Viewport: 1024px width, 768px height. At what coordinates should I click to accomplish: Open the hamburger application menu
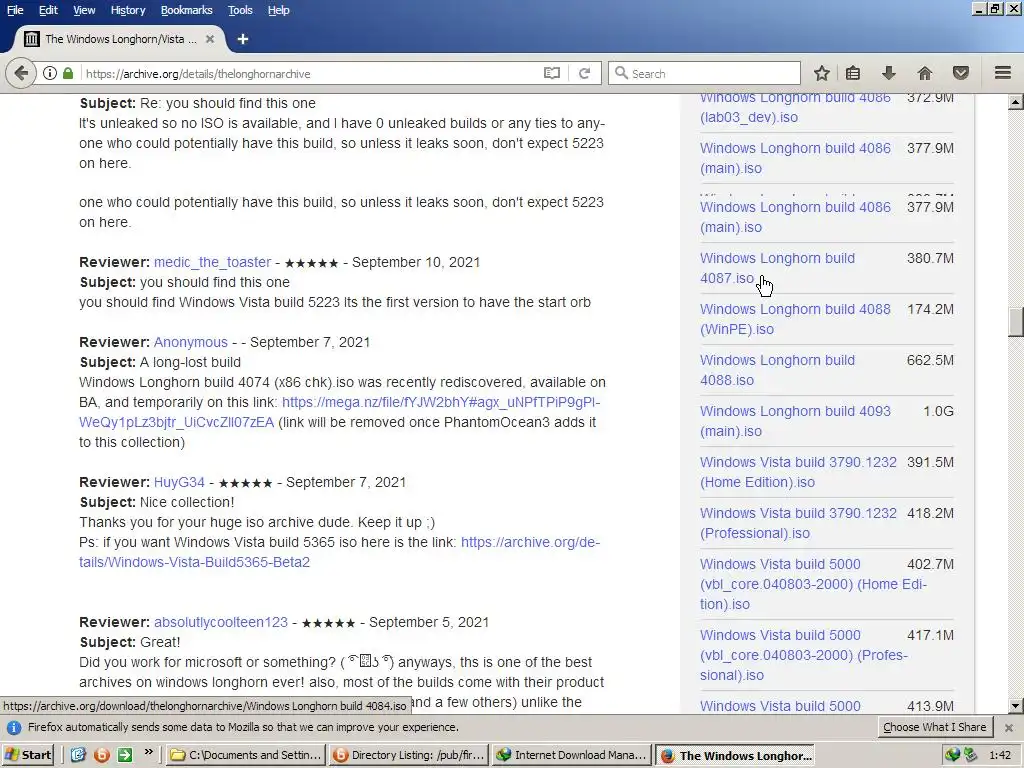[x=1002, y=73]
